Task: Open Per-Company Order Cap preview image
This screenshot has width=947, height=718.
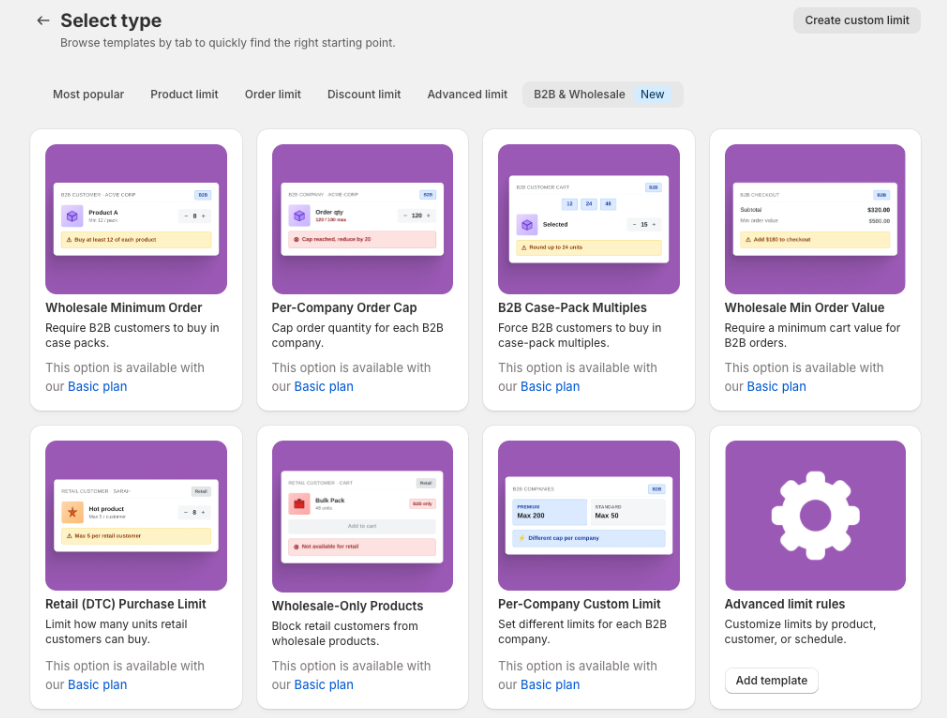Action: pos(362,219)
